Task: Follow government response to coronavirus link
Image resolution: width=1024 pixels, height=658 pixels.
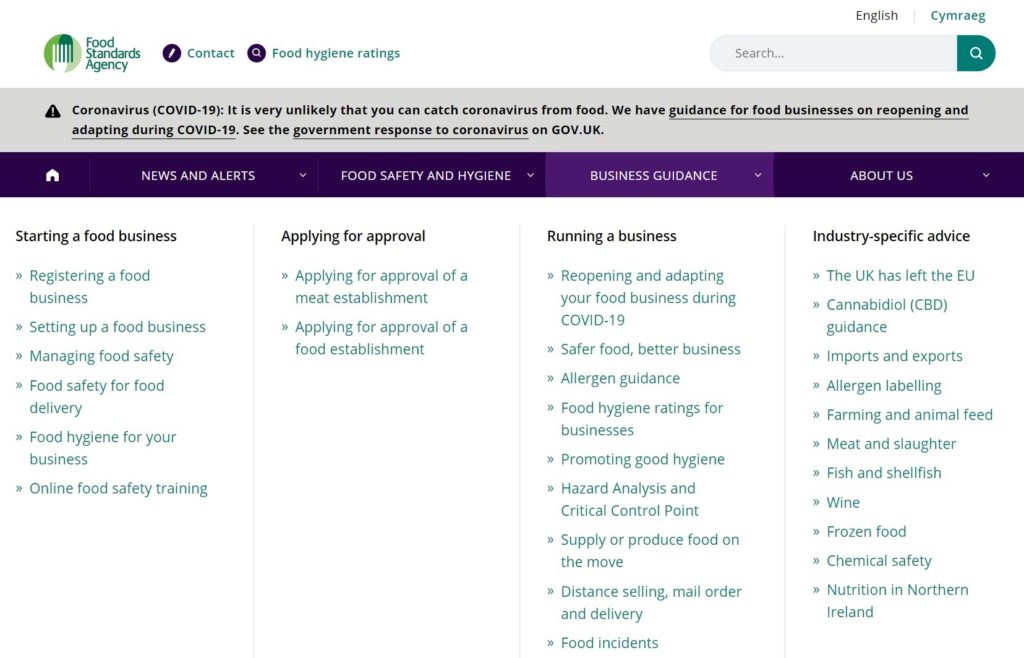Action: tap(410, 130)
